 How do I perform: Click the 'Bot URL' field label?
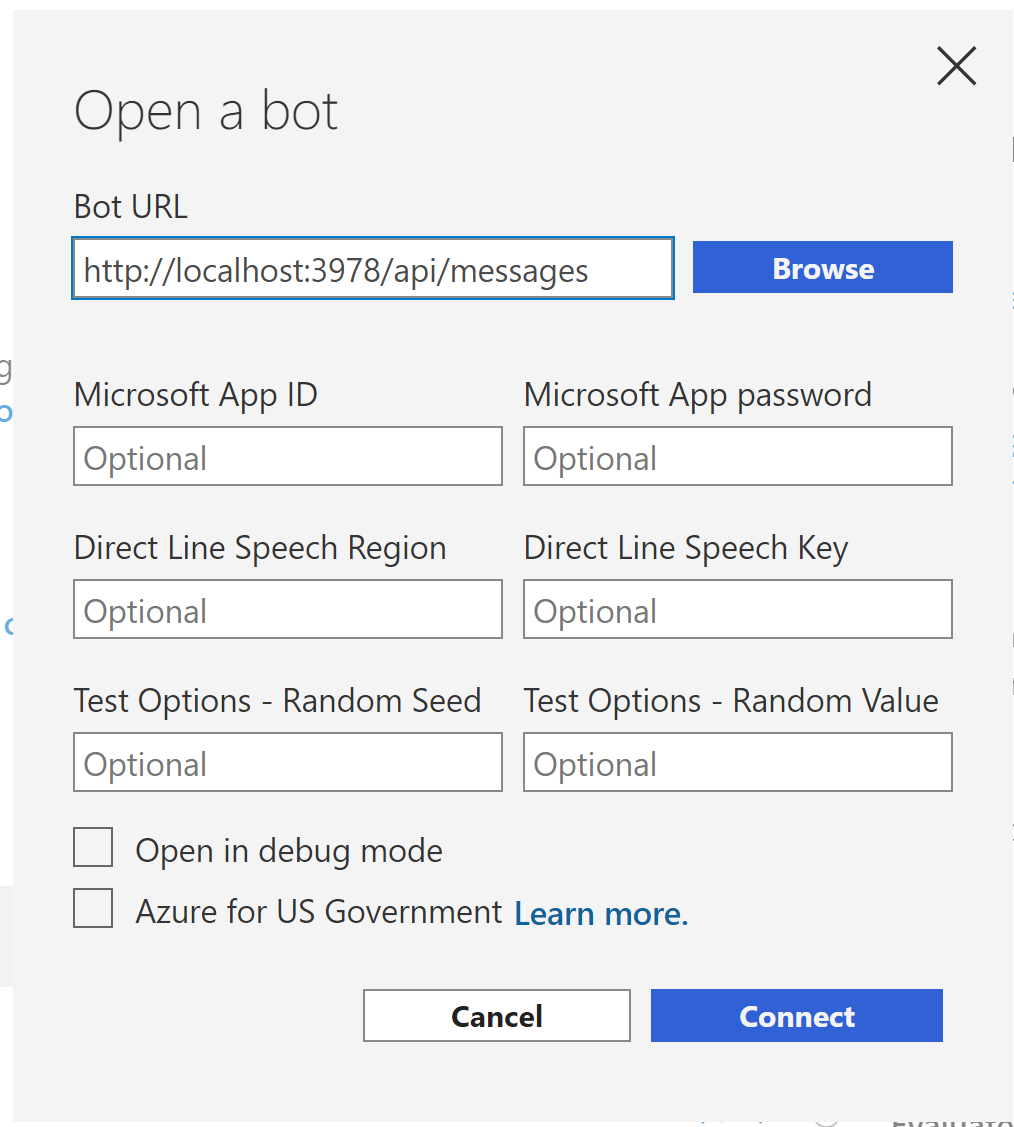click(131, 207)
